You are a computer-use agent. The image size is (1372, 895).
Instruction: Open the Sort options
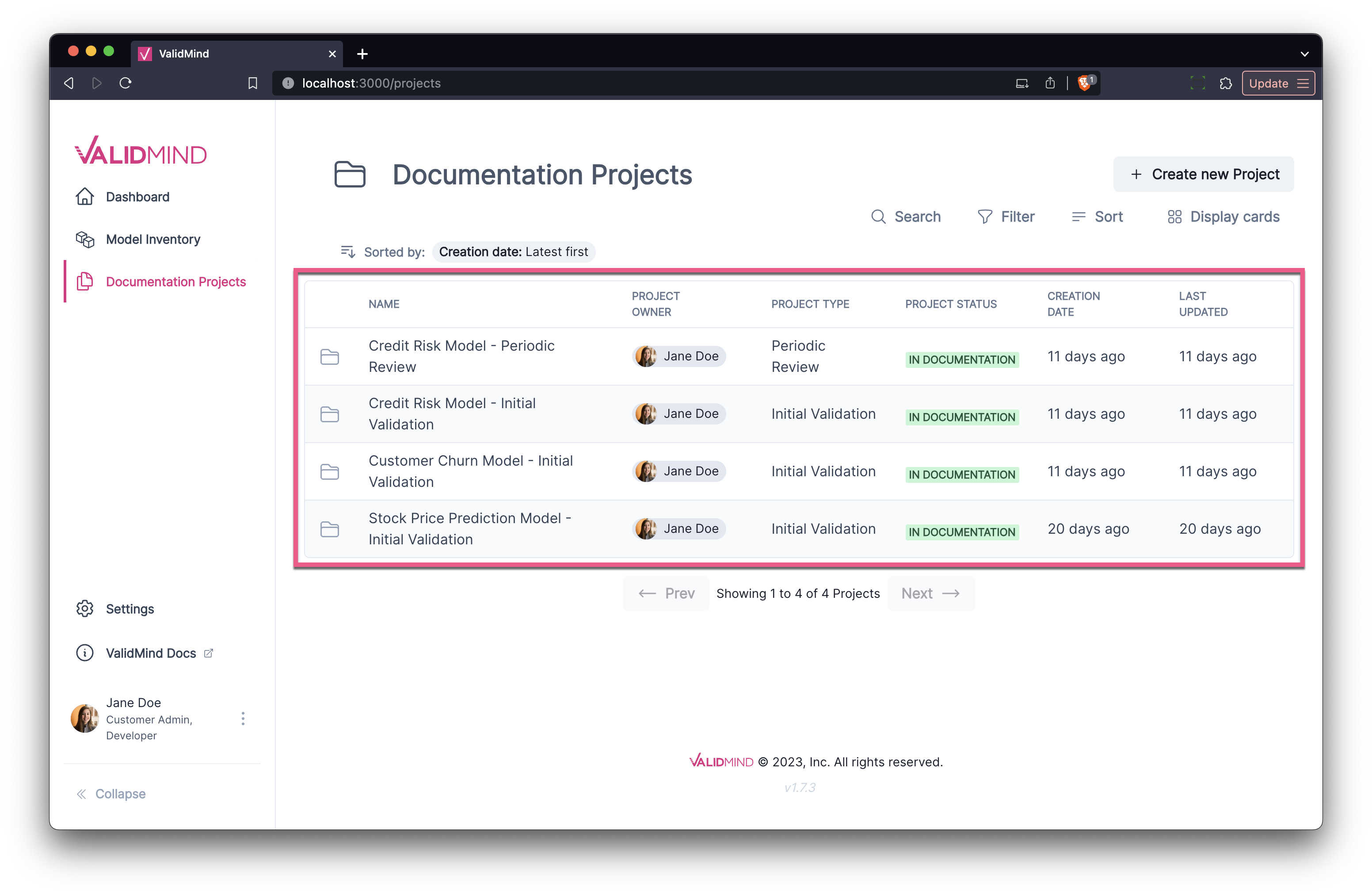point(1097,217)
